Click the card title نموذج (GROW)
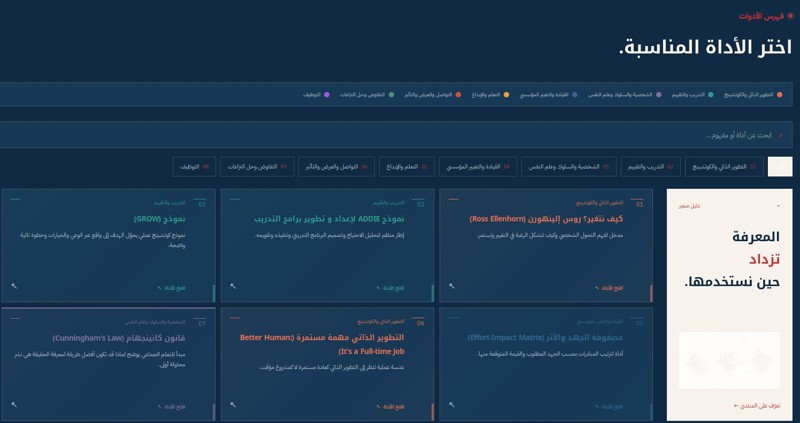The height and width of the screenshot is (423, 800). 160,219
